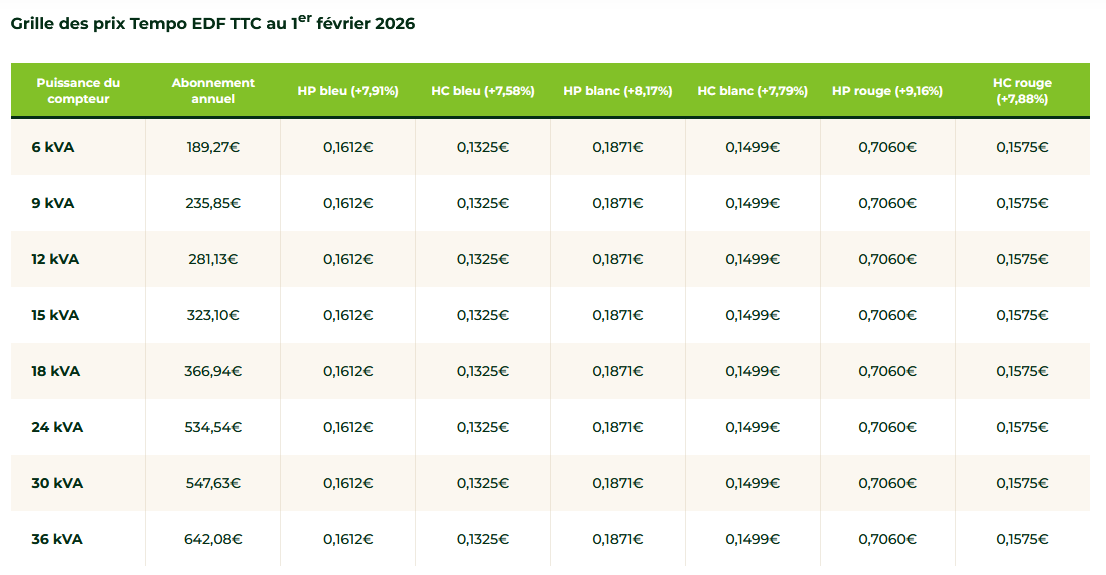Click the "HC rouge (+7,88%)" header
Screen dimensions: 1106x575
[x=1022, y=91]
